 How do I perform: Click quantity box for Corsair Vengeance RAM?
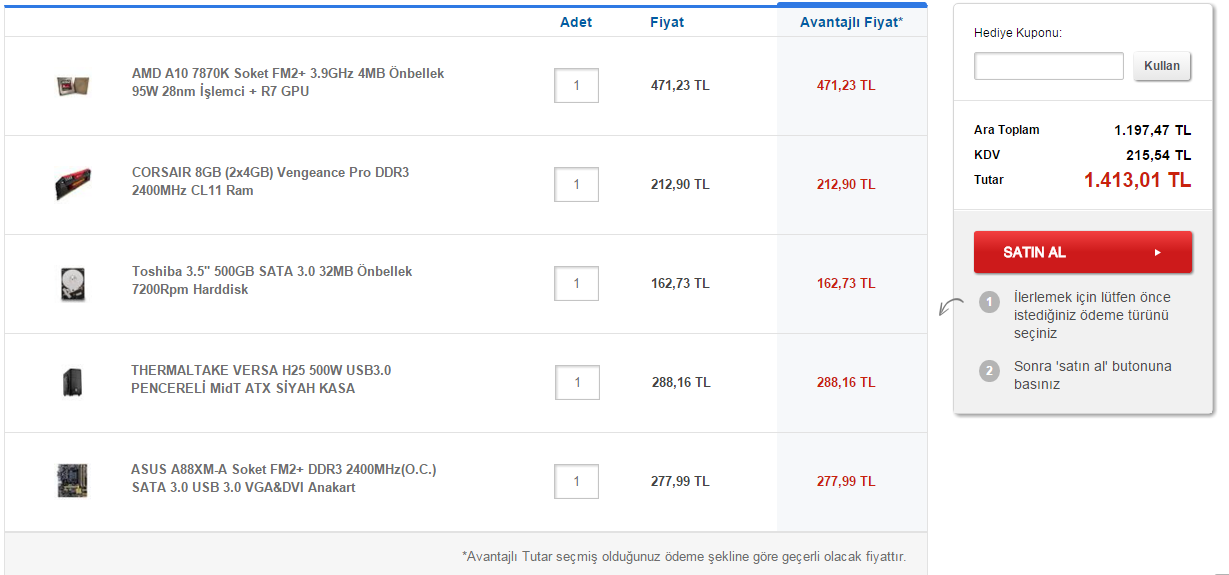click(x=577, y=184)
